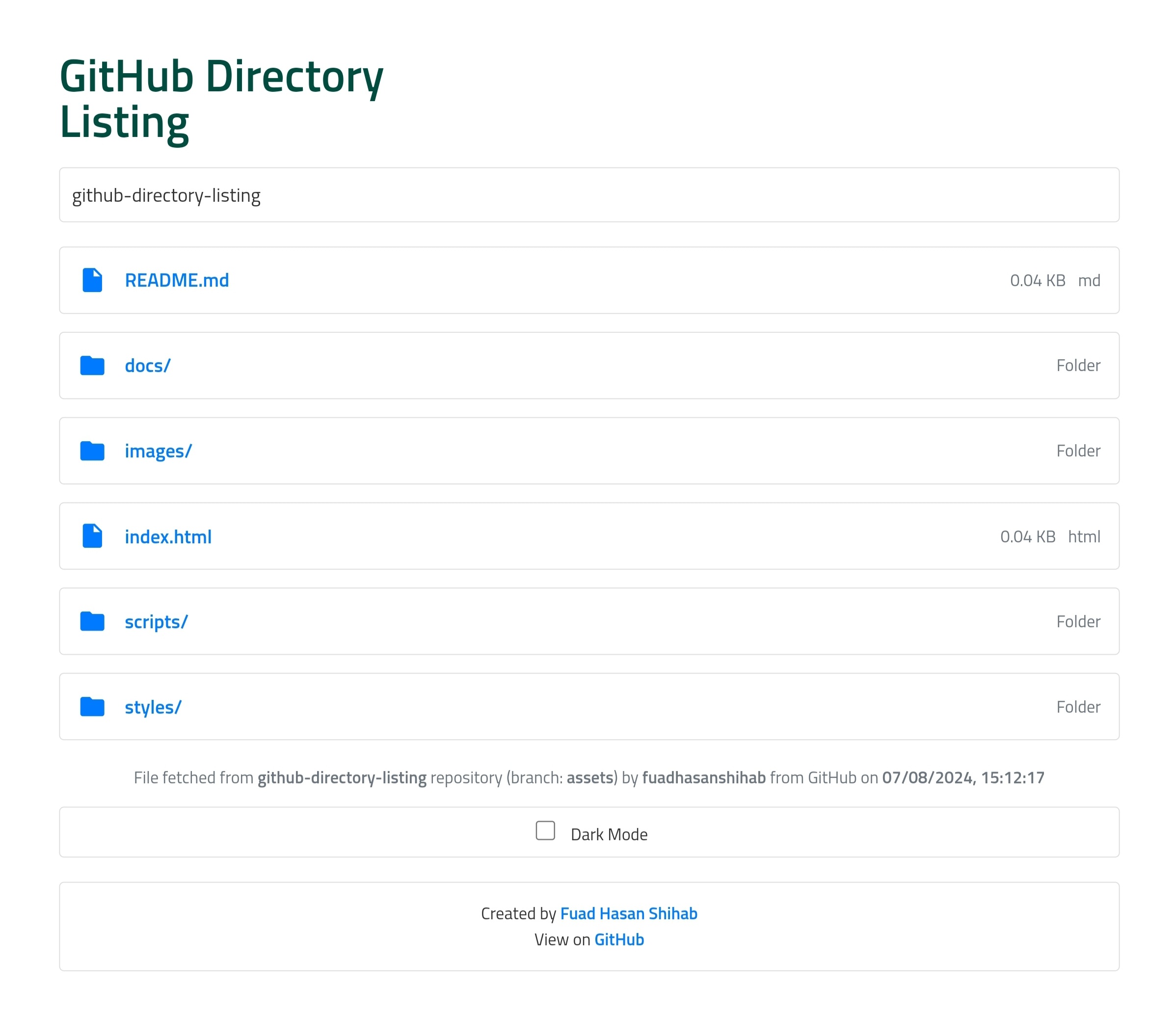Open the README.md file link
The width and height of the screenshot is (1175, 1036).
(x=177, y=281)
